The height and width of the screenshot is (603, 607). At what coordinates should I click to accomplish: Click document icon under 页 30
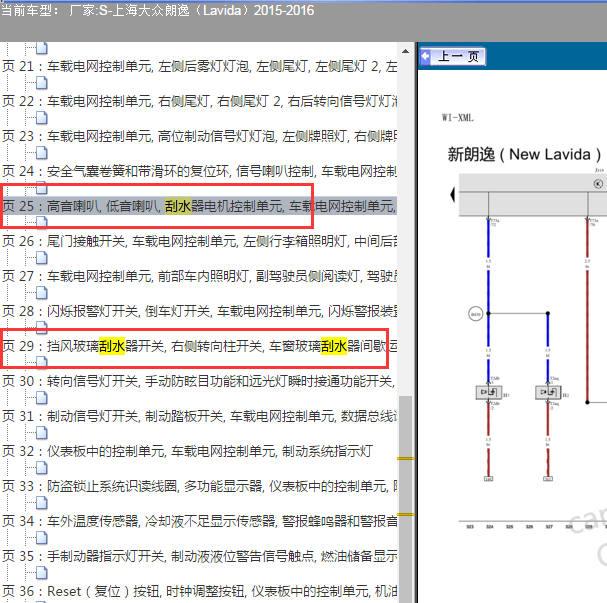(41, 398)
